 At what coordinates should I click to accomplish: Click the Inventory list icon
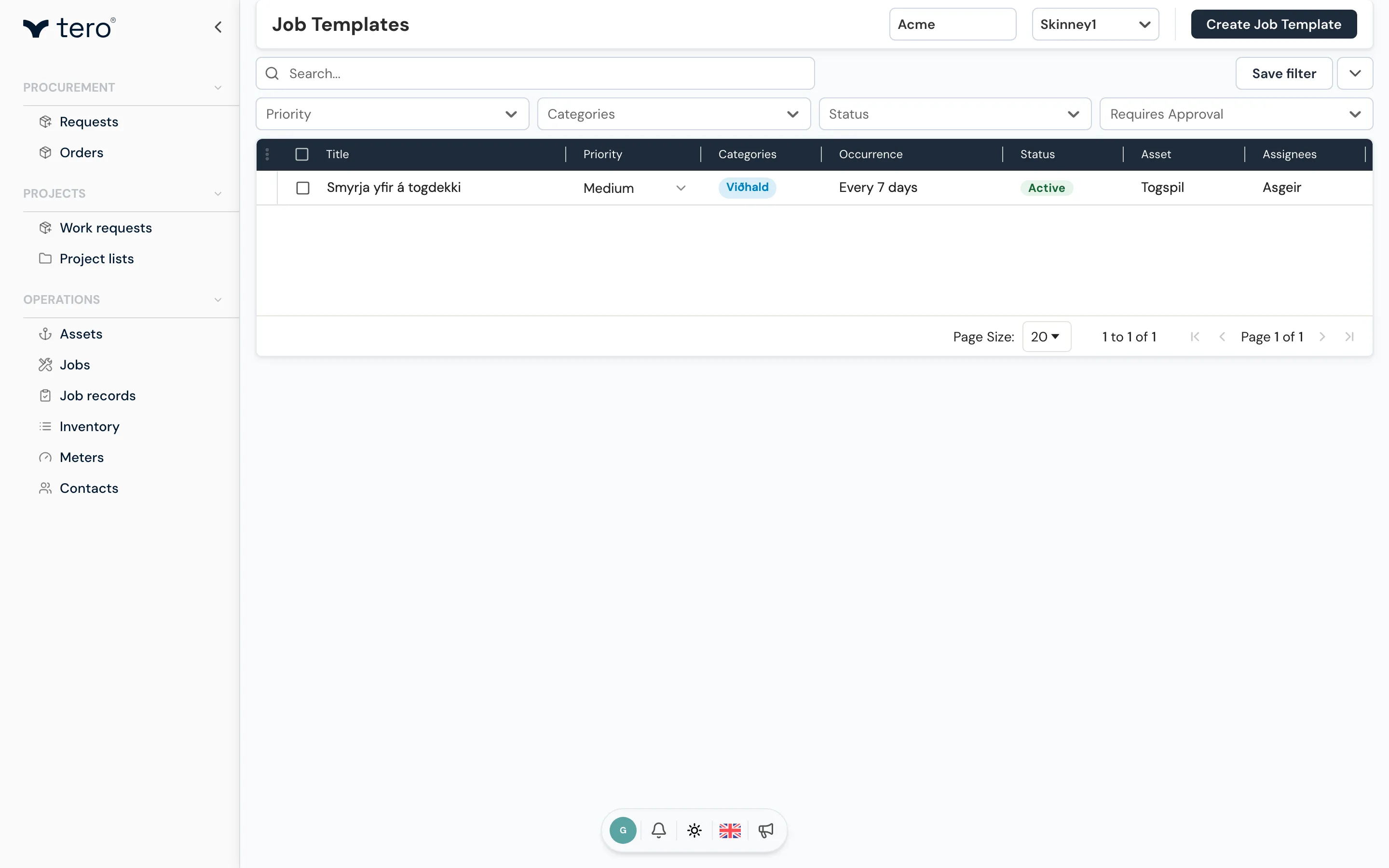pos(45,427)
